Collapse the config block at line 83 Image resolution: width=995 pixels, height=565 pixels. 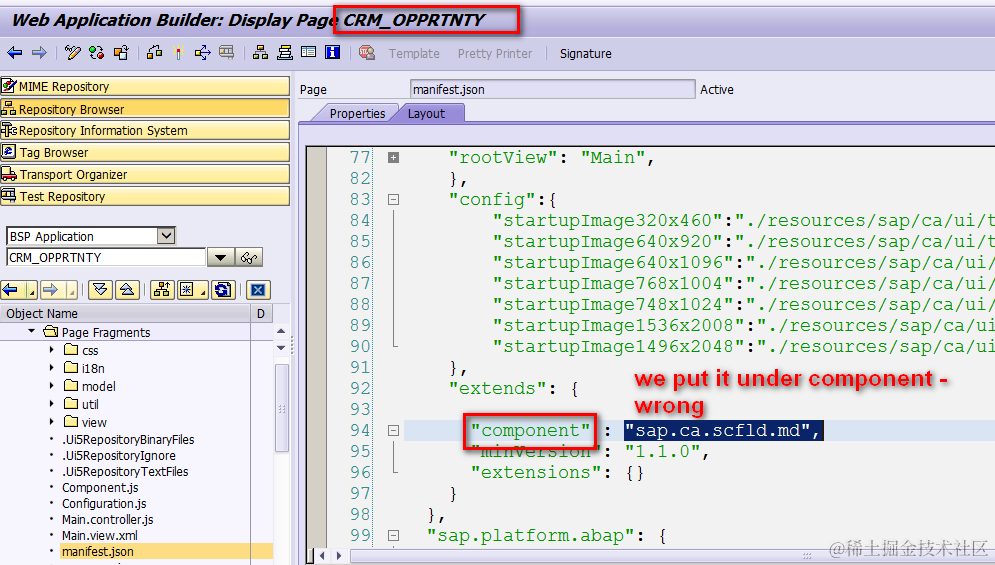pos(393,199)
